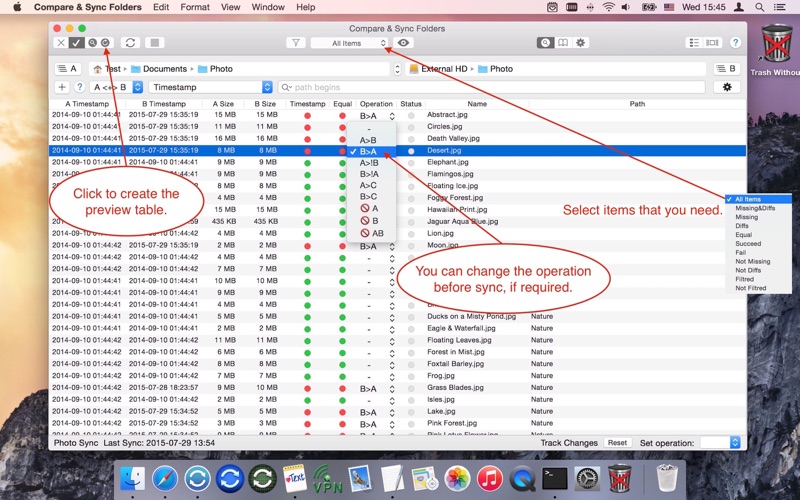Open the Format menu in menu bar
The image size is (800, 500).
click(195, 7)
